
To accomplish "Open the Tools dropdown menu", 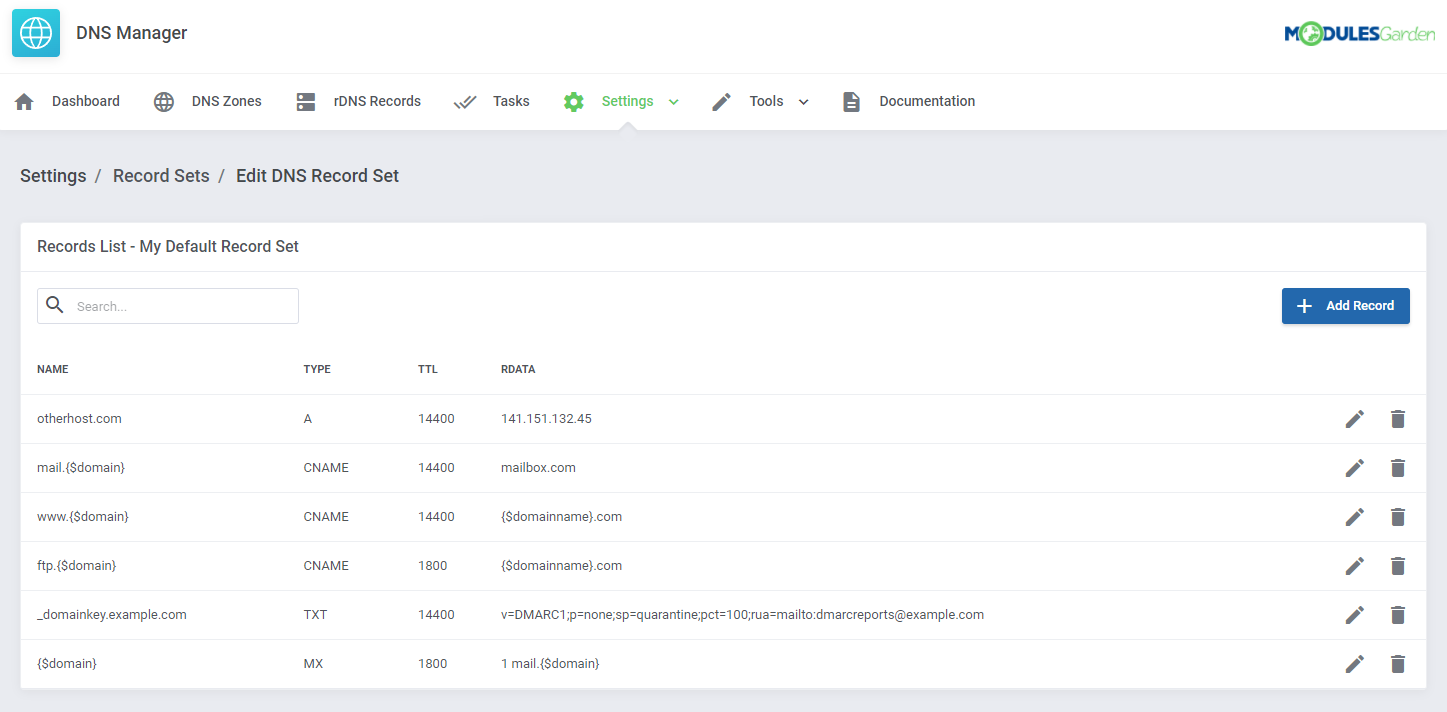I will pyautogui.click(x=804, y=101).
